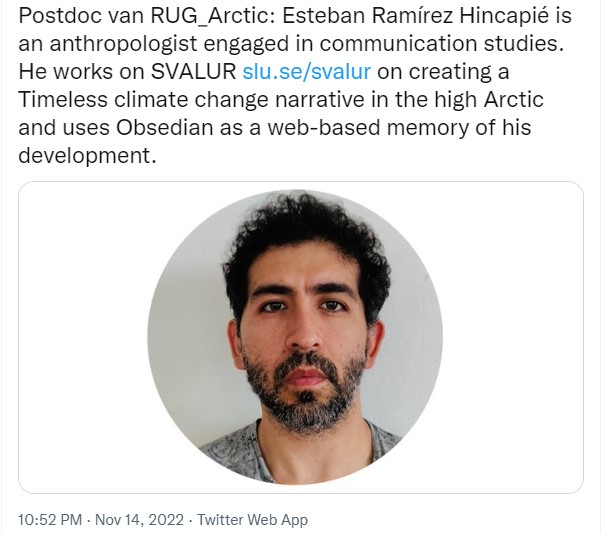Viewport: 604px width, 533px height.
Task: Click blank card area left of portrait
Action: pos(80,336)
